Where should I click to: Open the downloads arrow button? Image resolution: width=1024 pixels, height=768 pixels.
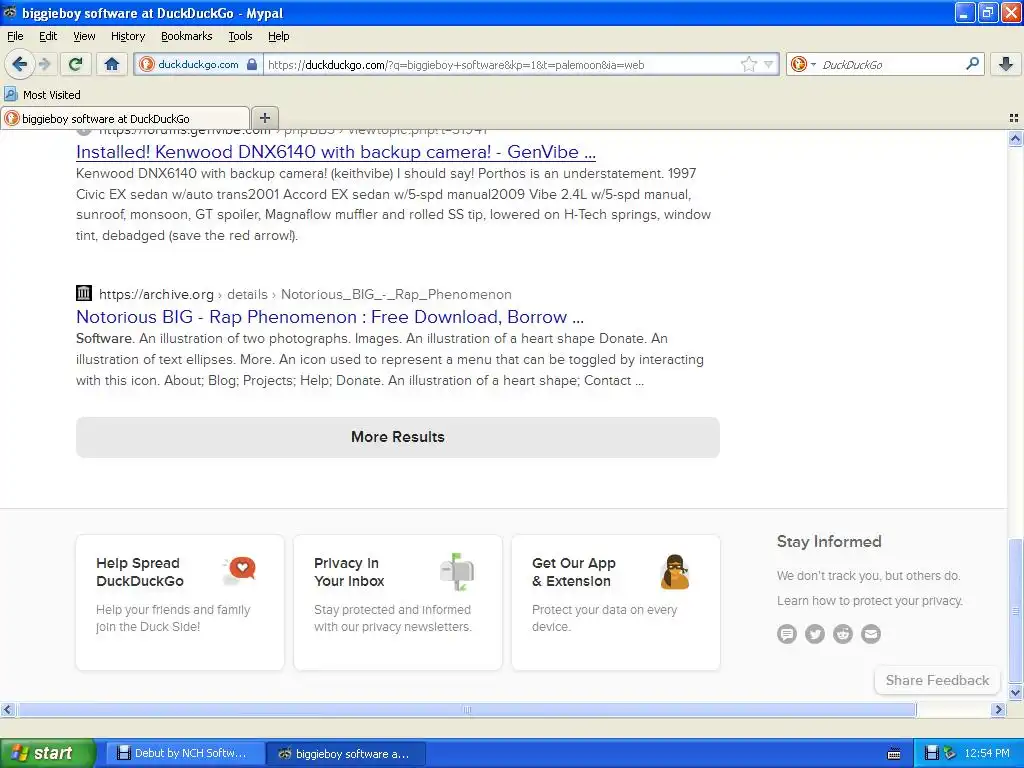pyautogui.click(x=1006, y=64)
